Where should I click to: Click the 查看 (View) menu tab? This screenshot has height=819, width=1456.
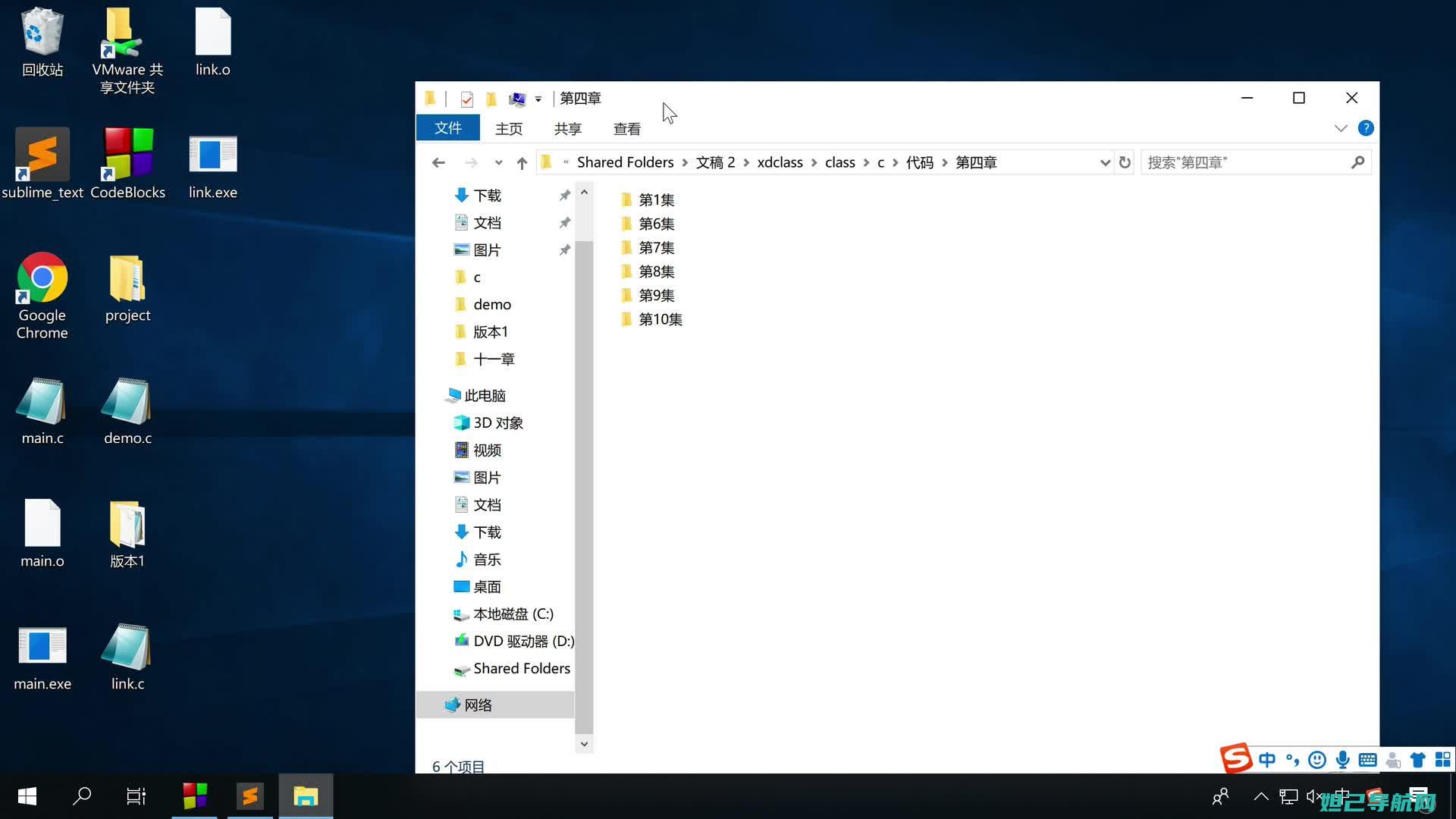point(626,128)
